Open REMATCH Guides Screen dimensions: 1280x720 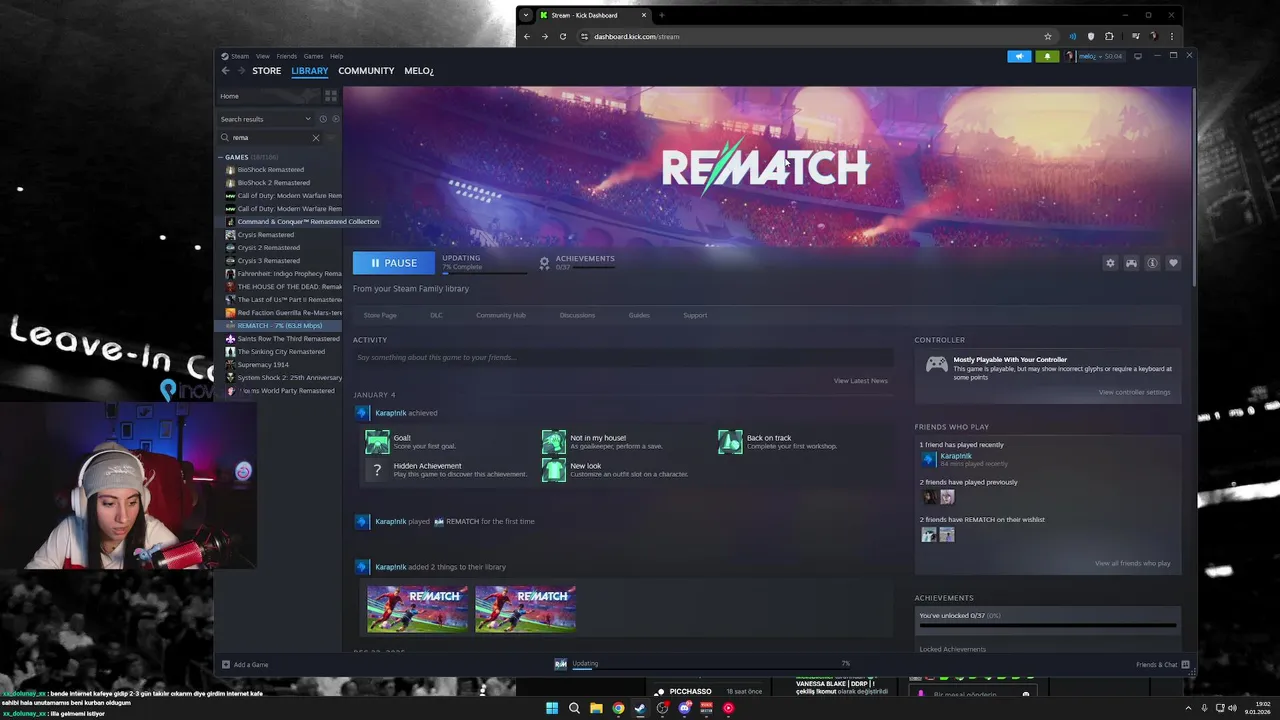639,315
